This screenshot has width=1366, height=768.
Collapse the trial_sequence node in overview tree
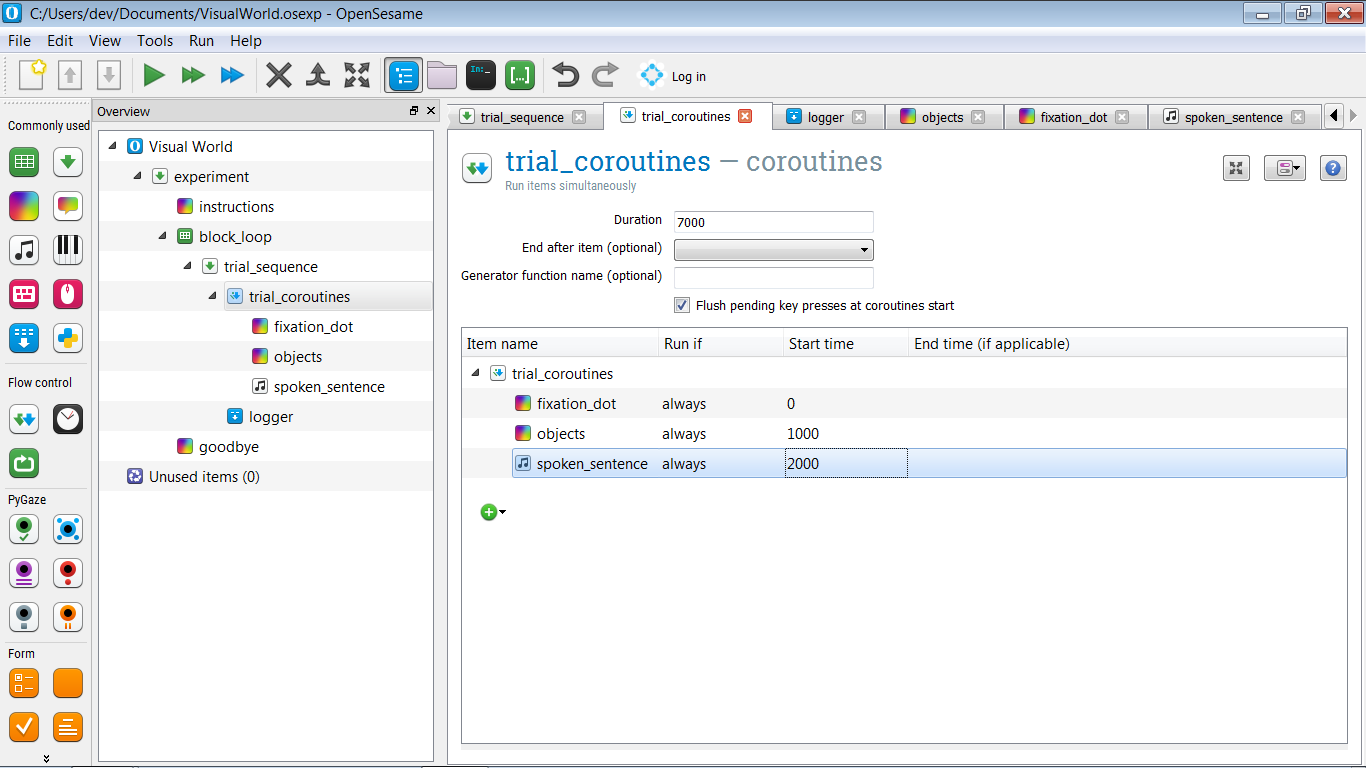tap(187, 266)
